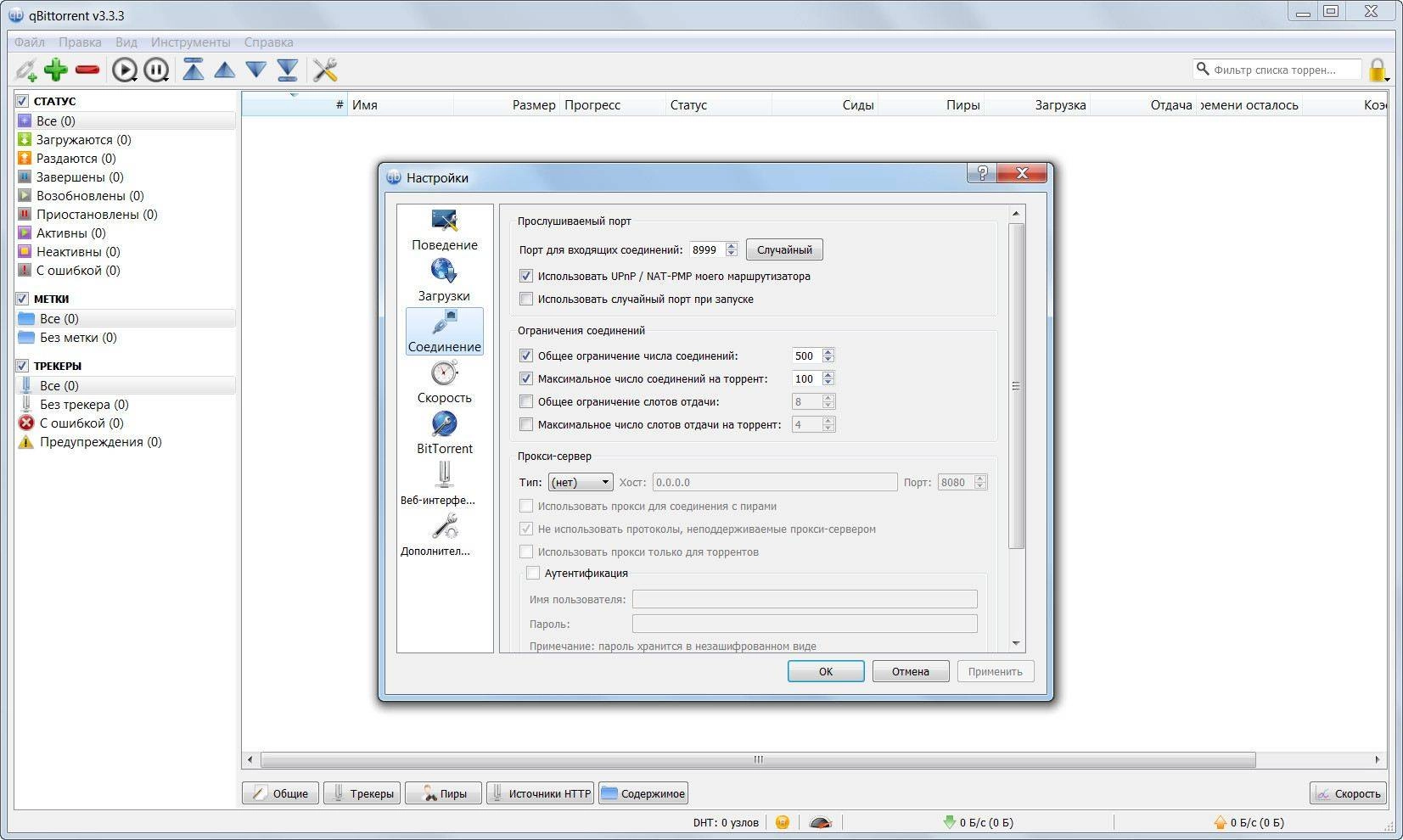The height and width of the screenshot is (840, 1403).
Task: Open the Инструменты menu
Action: click(x=190, y=42)
